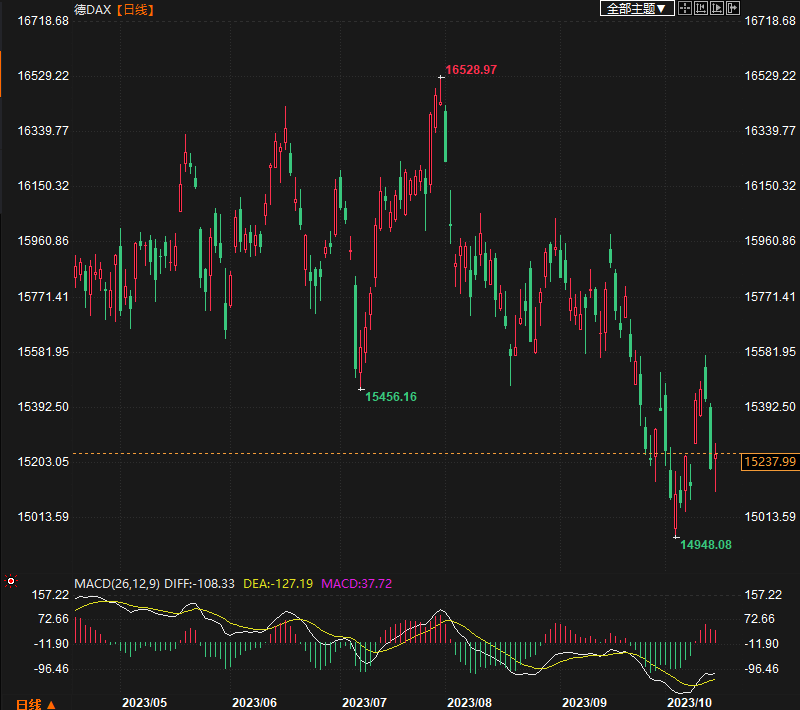Click the yellow DEA:-127.19 value readout
The height and width of the screenshot is (710, 800).
278,583
